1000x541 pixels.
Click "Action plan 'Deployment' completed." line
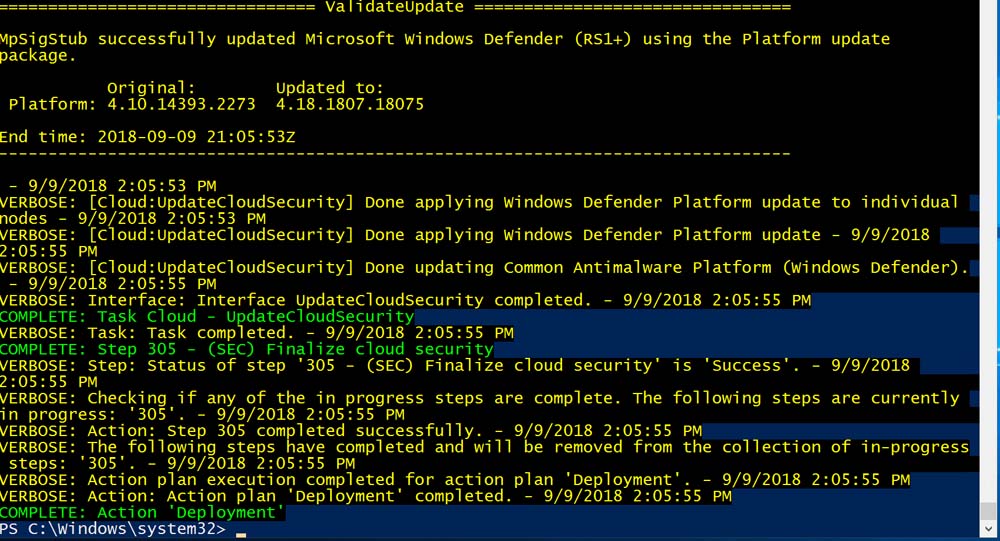click(x=366, y=496)
